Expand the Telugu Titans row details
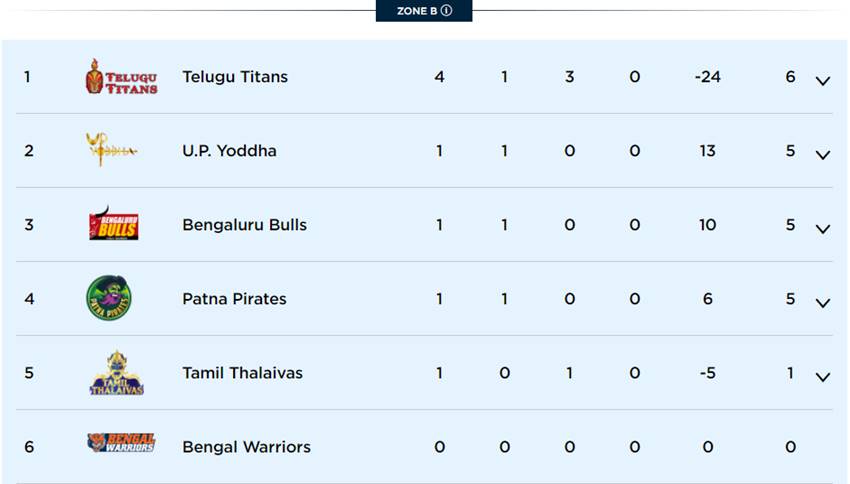The height and width of the screenshot is (484, 850). click(822, 81)
